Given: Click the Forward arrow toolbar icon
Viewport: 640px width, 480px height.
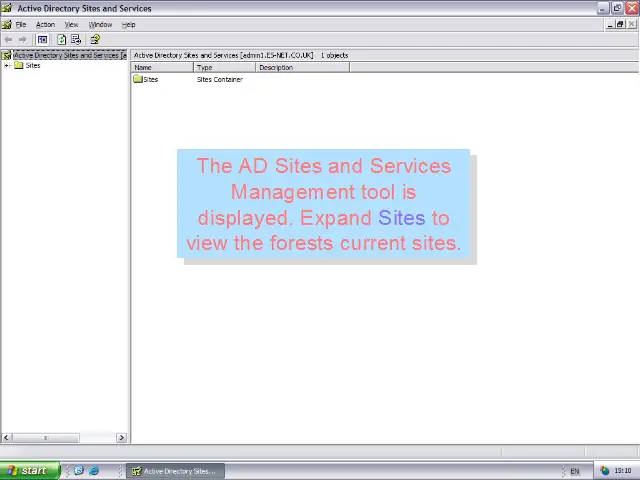Looking at the screenshot, I should coord(23,40).
